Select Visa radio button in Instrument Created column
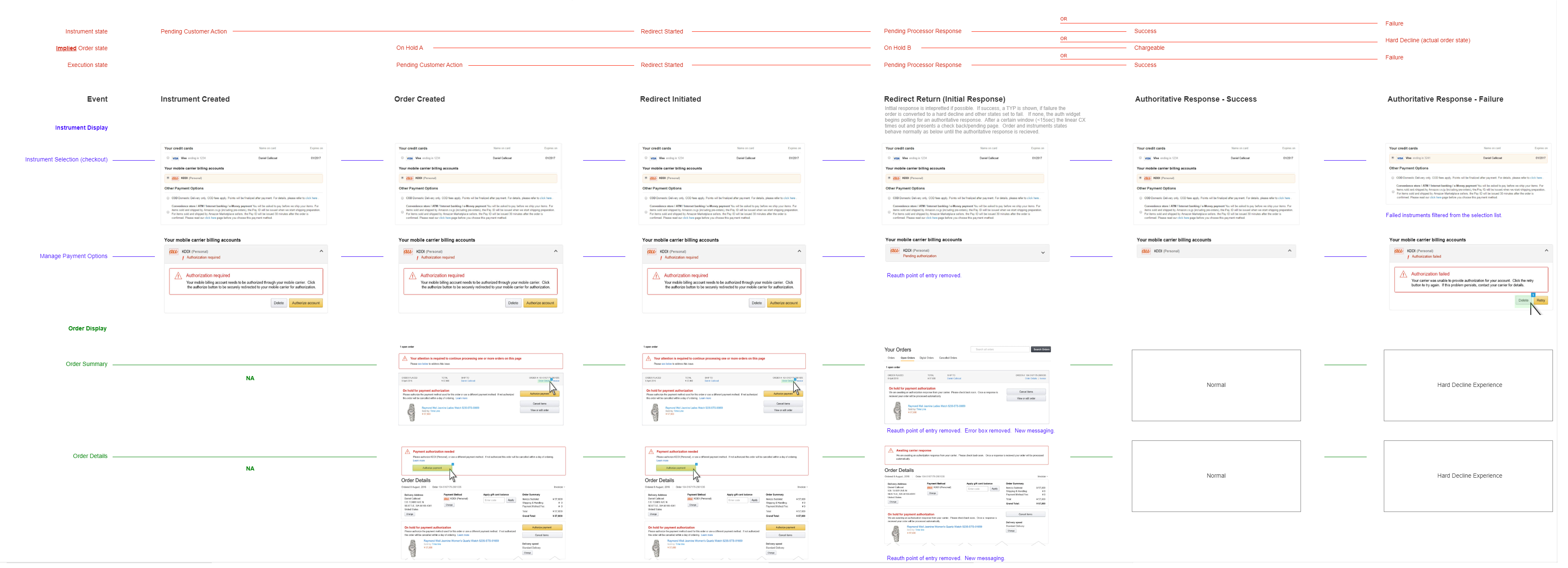This screenshot has height=568, width=1568. point(168,158)
